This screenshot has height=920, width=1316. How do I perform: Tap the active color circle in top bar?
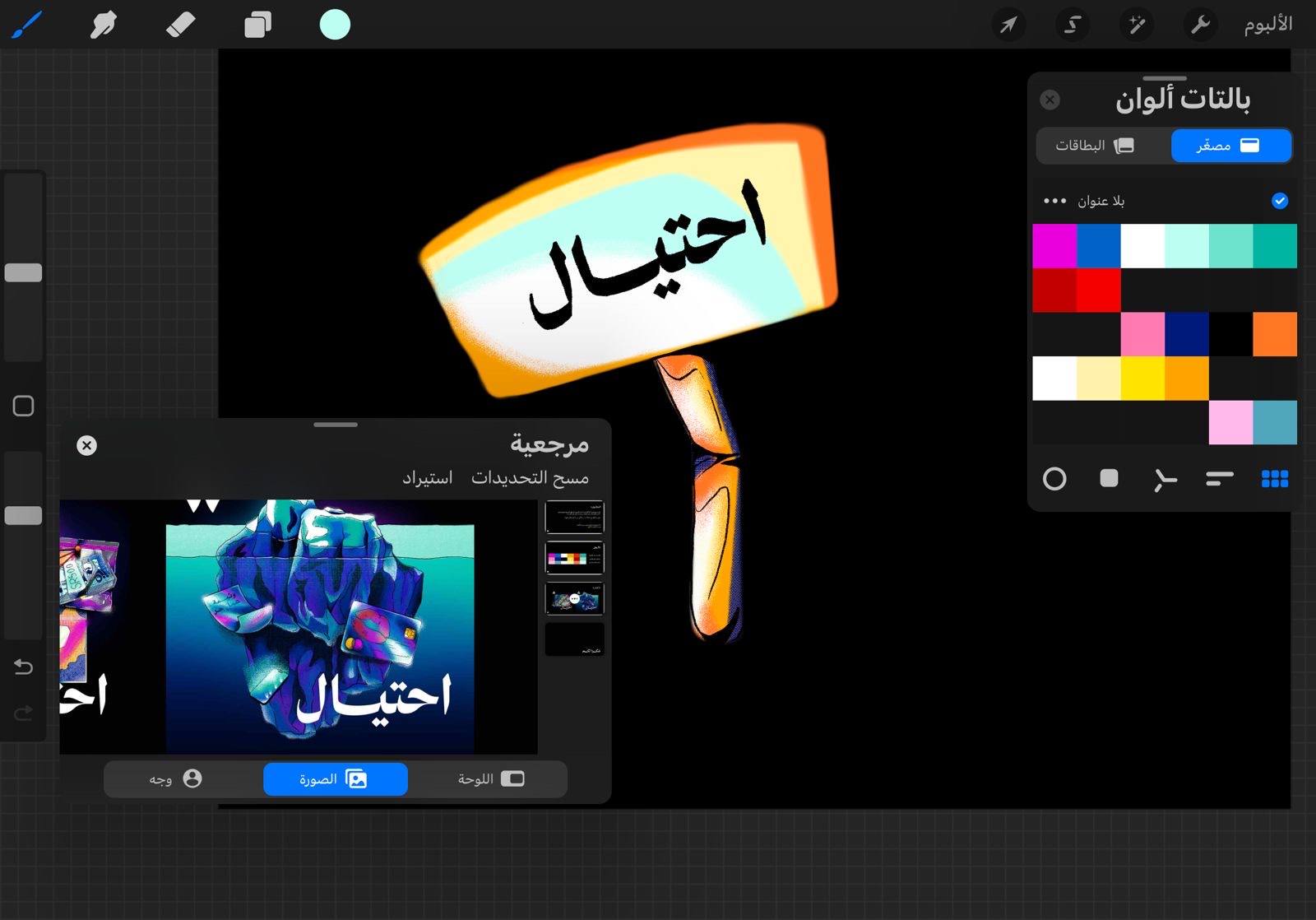(335, 25)
